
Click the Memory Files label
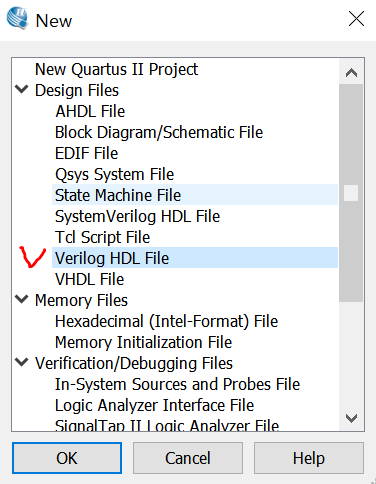pyautogui.click(x=81, y=300)
